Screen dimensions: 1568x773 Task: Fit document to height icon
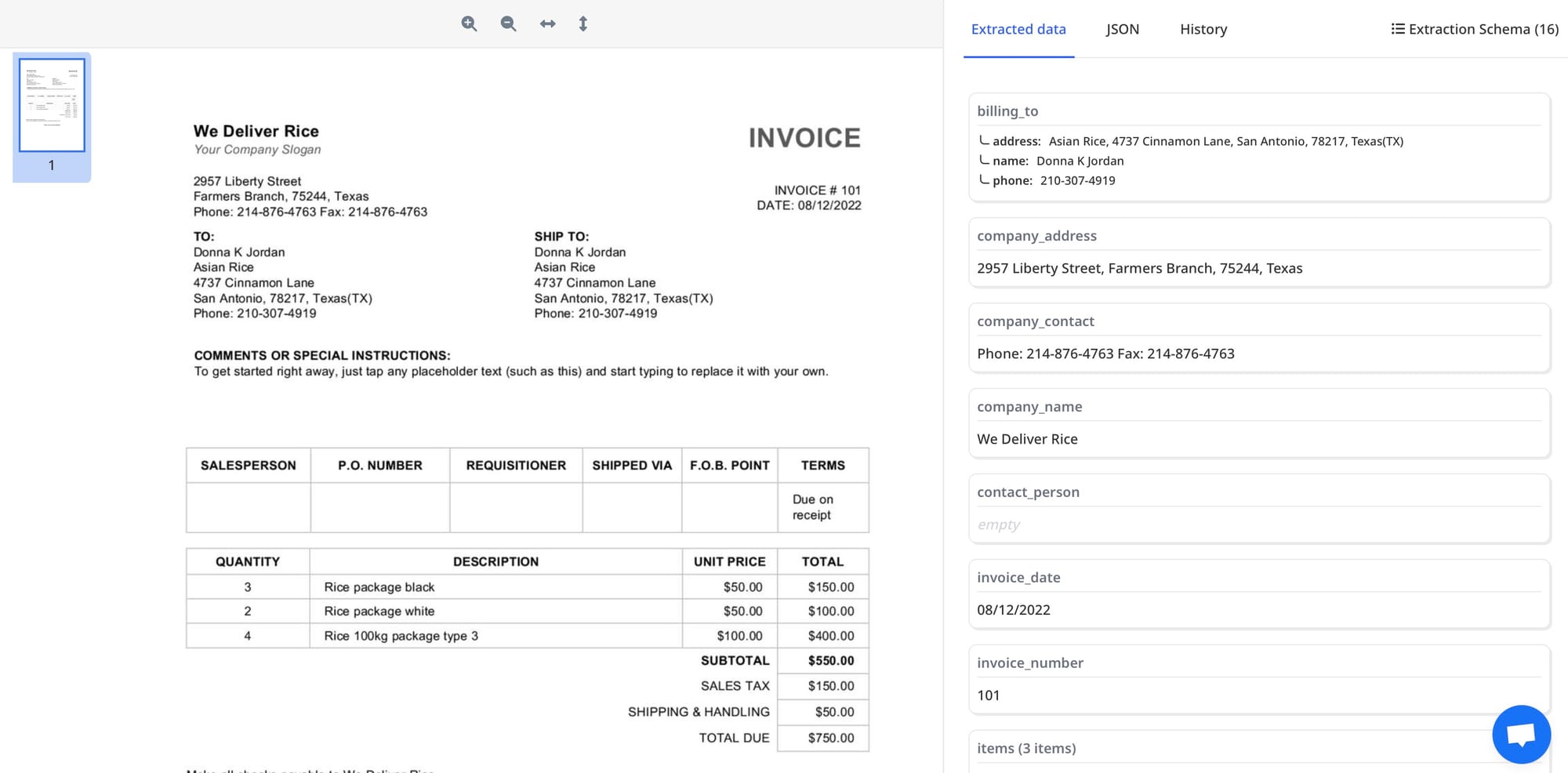pyautogui.click(x=583, y=24)
